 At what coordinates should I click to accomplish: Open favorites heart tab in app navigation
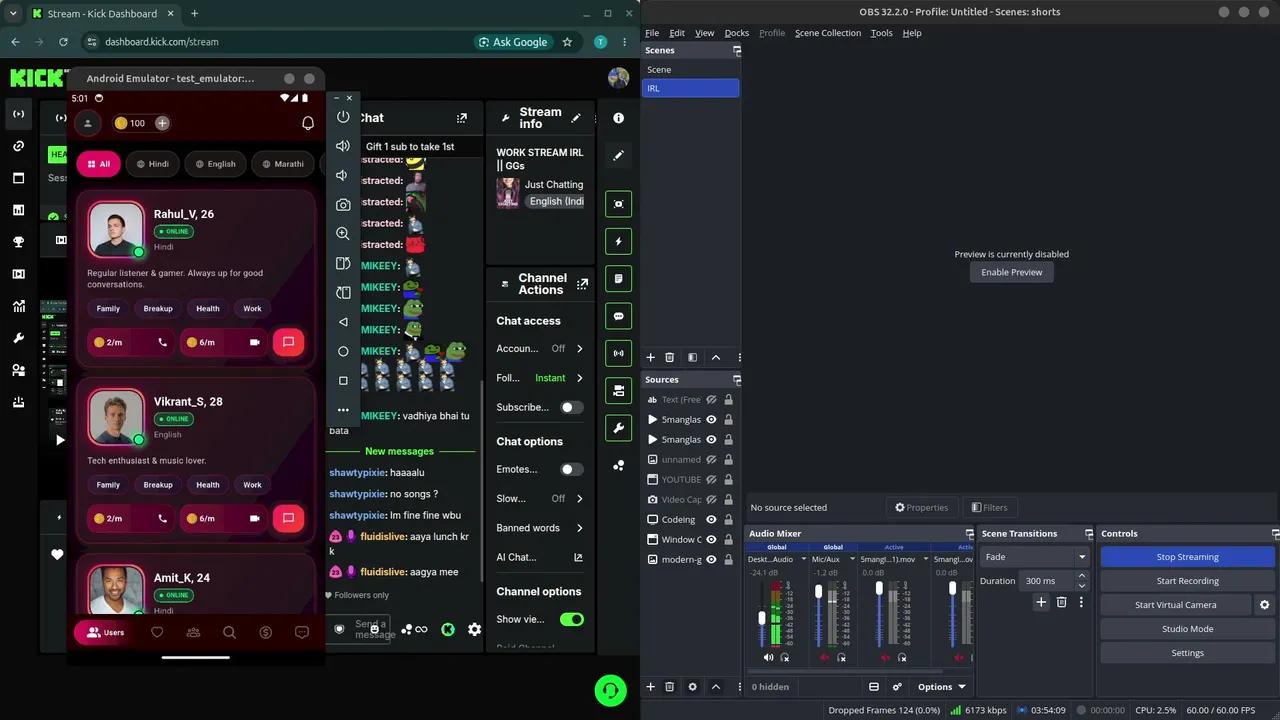click(x=157, y=632)
